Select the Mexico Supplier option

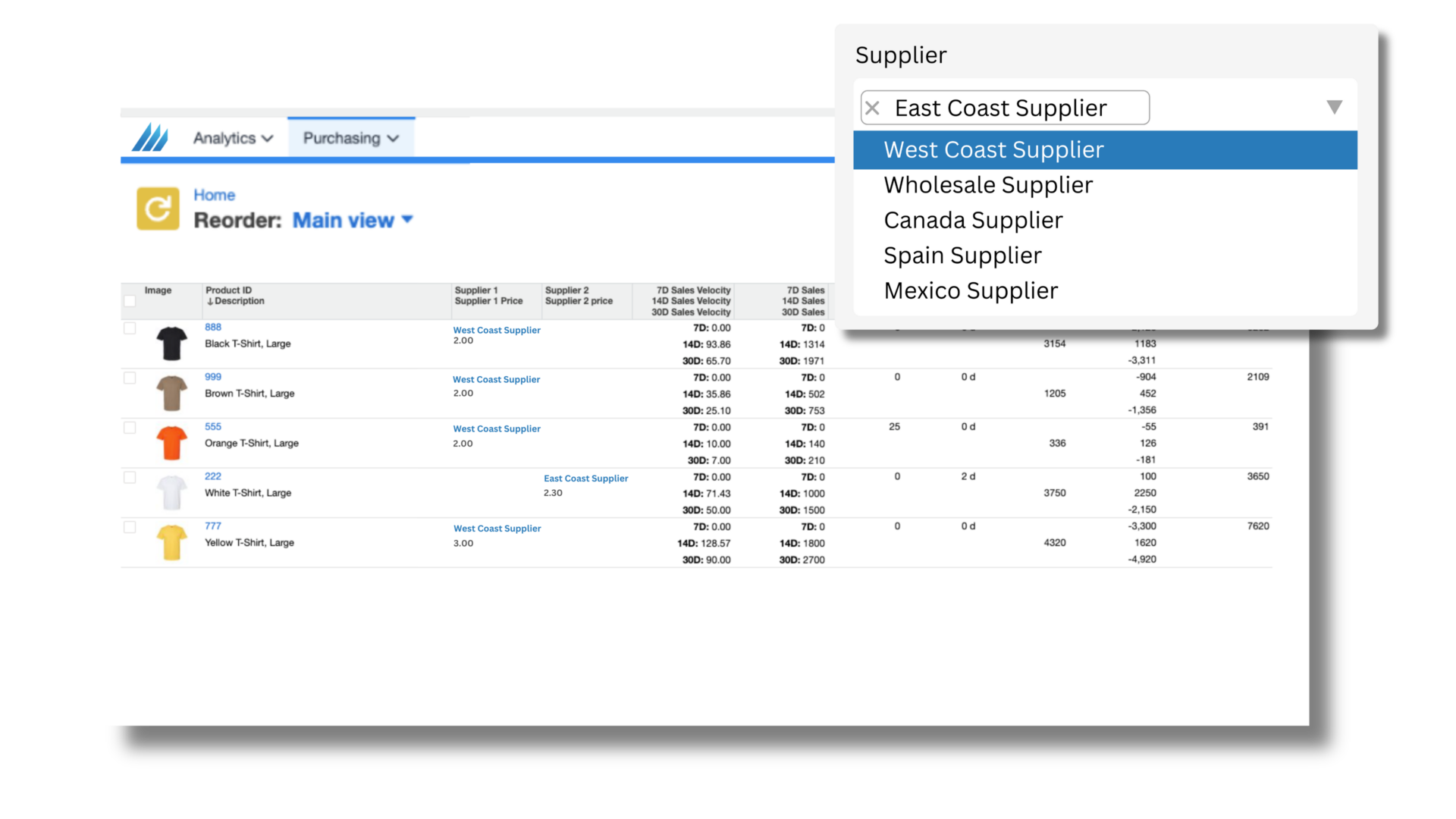click(x=971, y=290)
